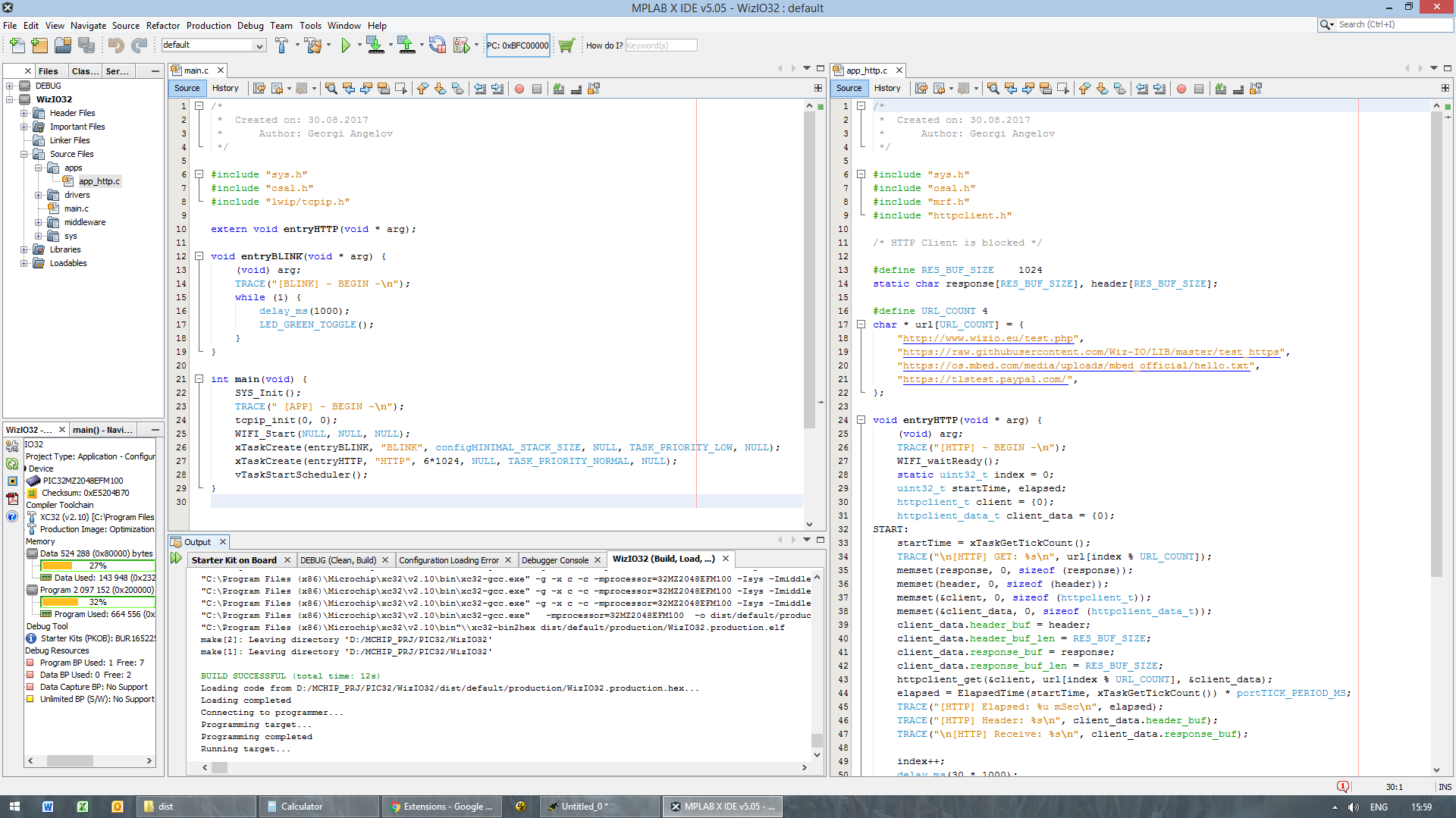Click the Data memory 27% usage bar
Viewport: 1456px width, 818px height.
pos(97,566)
